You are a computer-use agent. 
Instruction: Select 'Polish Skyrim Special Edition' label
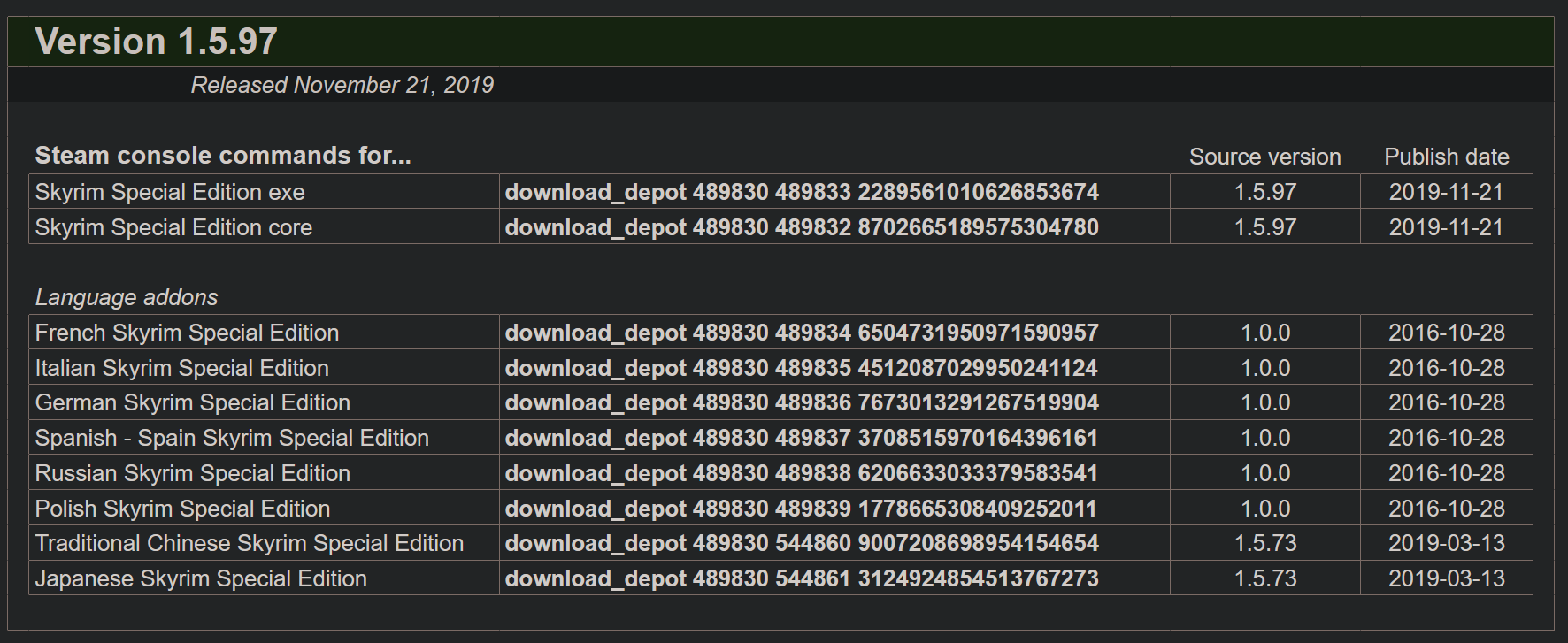pyautogui.click(x=182, y=509)
